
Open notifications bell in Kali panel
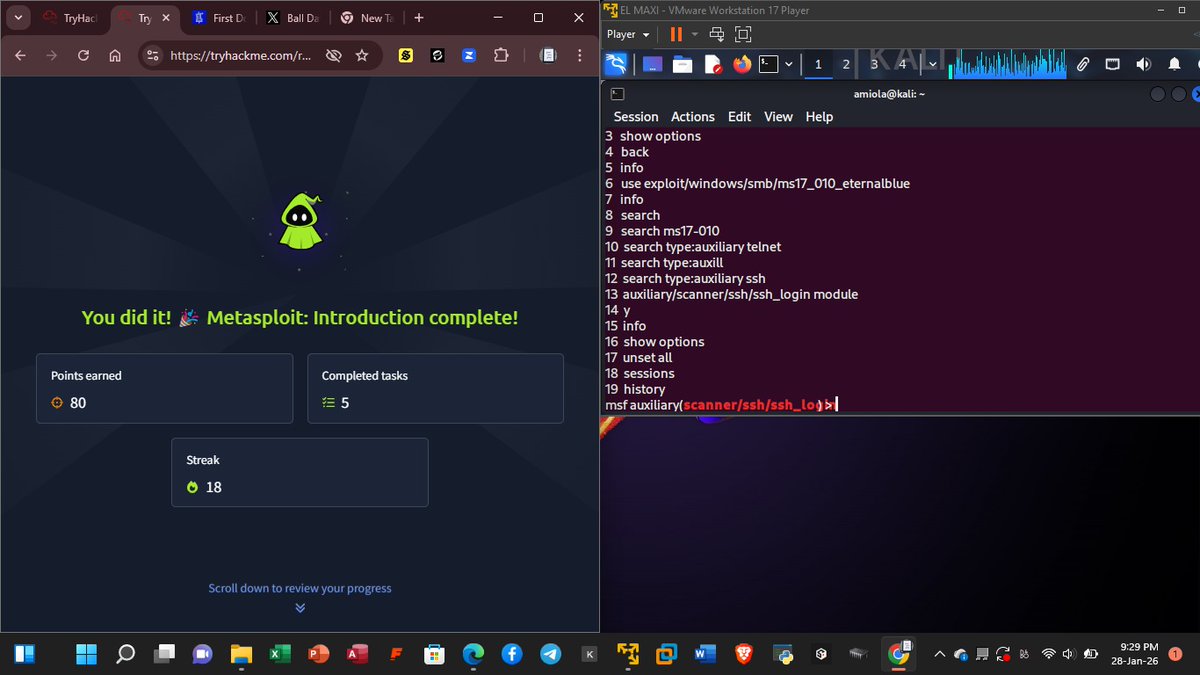[x=1174, y=64]
